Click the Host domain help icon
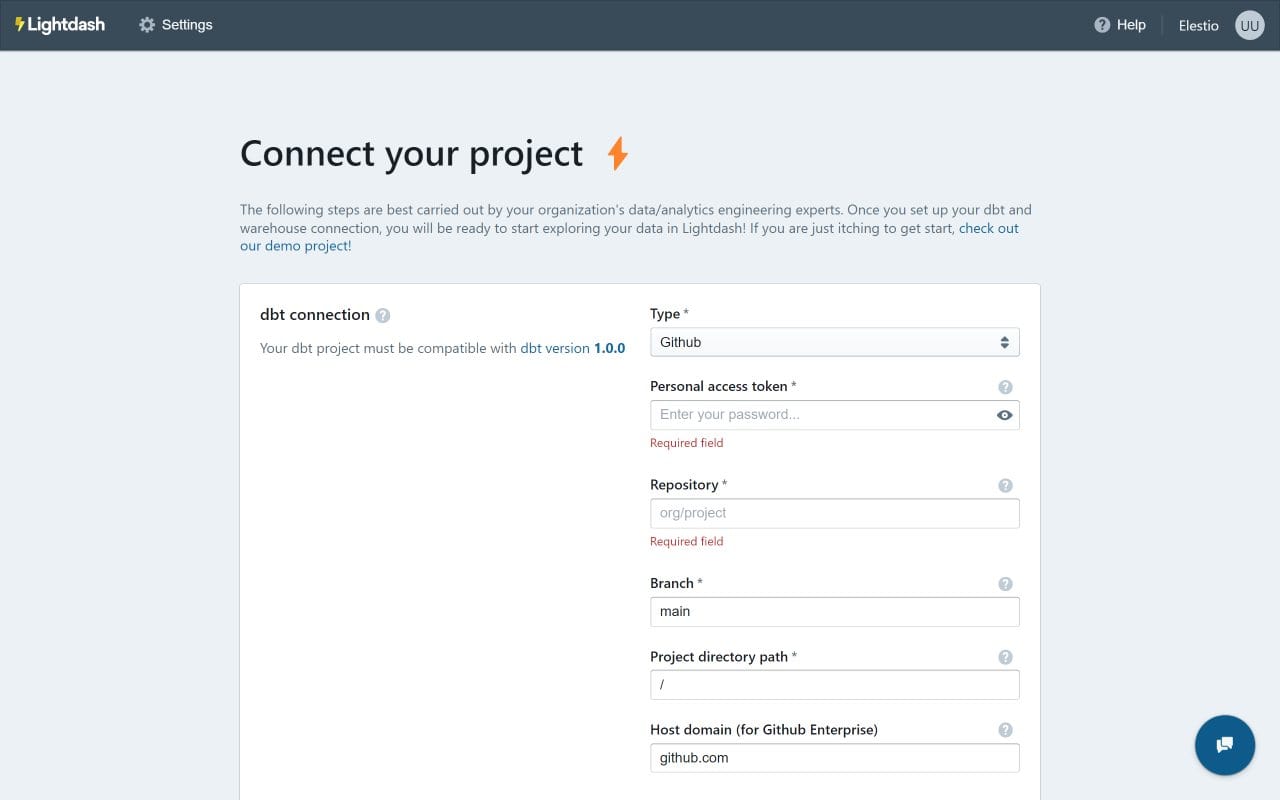Screen dimensions: 1280x800 1005,730
